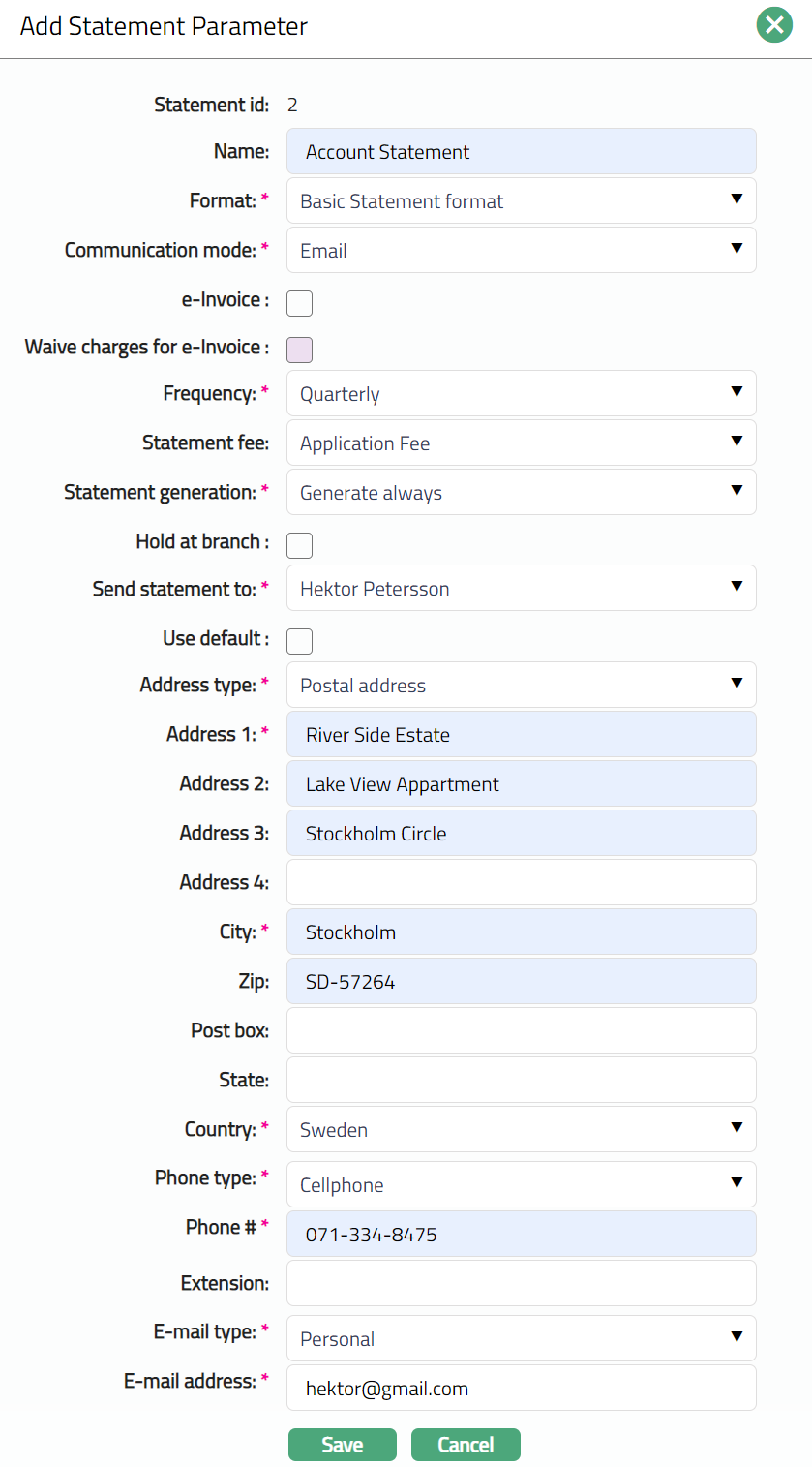Screen dimensions: 812x1467
Task: Open the Address type dropdown
Action: [521, 686]
